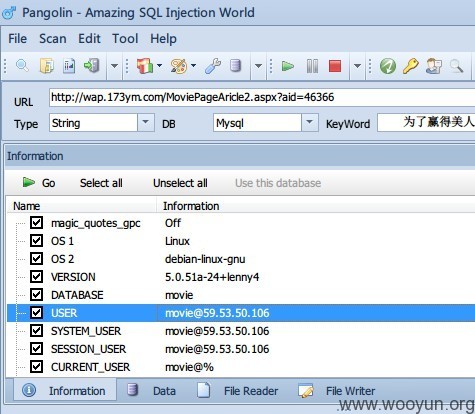Click the golden key icon
475x414 pixels.
[411, 66]
